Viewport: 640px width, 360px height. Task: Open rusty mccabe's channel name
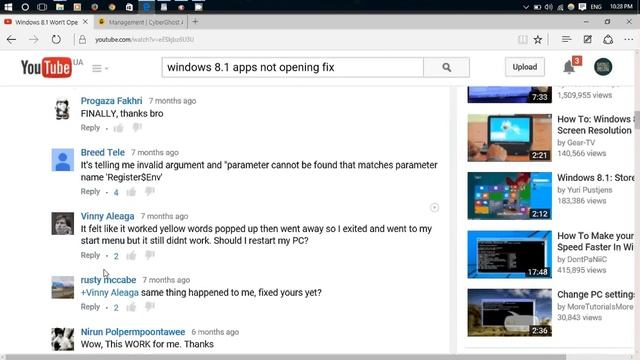click(x=108, y=280)
